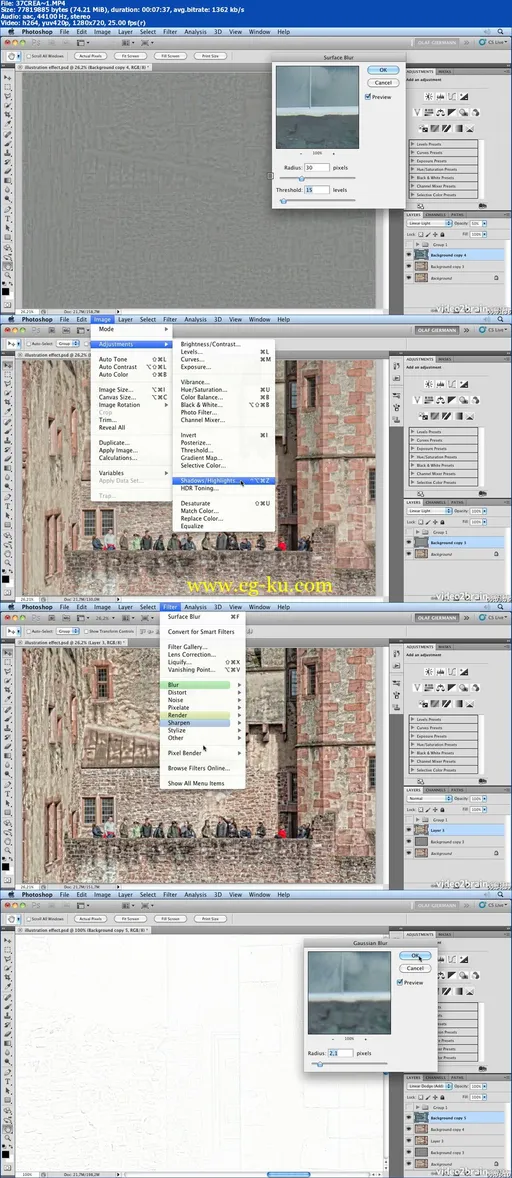Click Hue/Saturation adjustment icon in the Filter menu frame
Screen dimensions: 512x1178
click(x=429, y=688)
